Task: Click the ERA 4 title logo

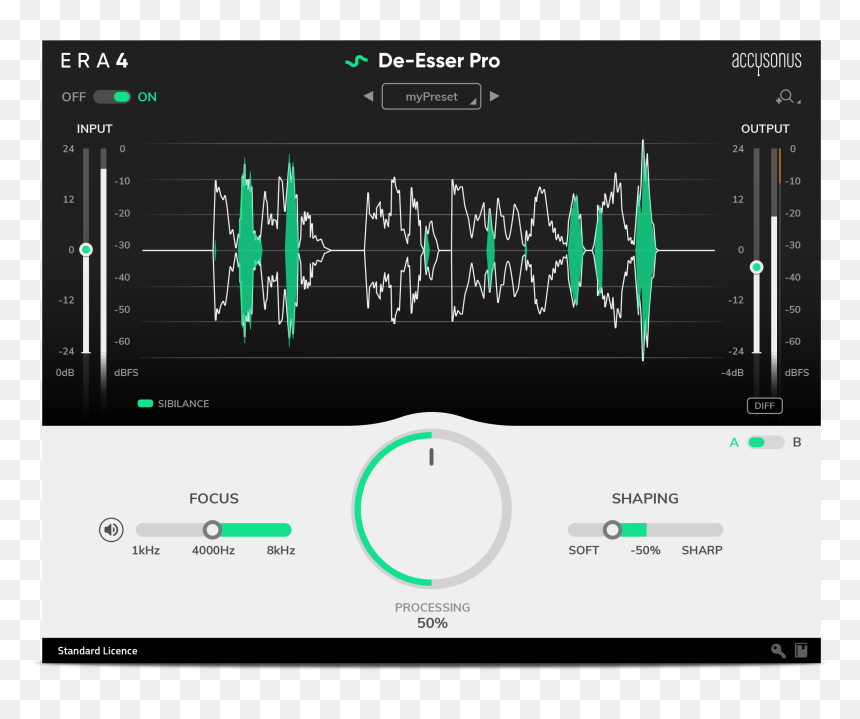Action: [x=94, y=61]
